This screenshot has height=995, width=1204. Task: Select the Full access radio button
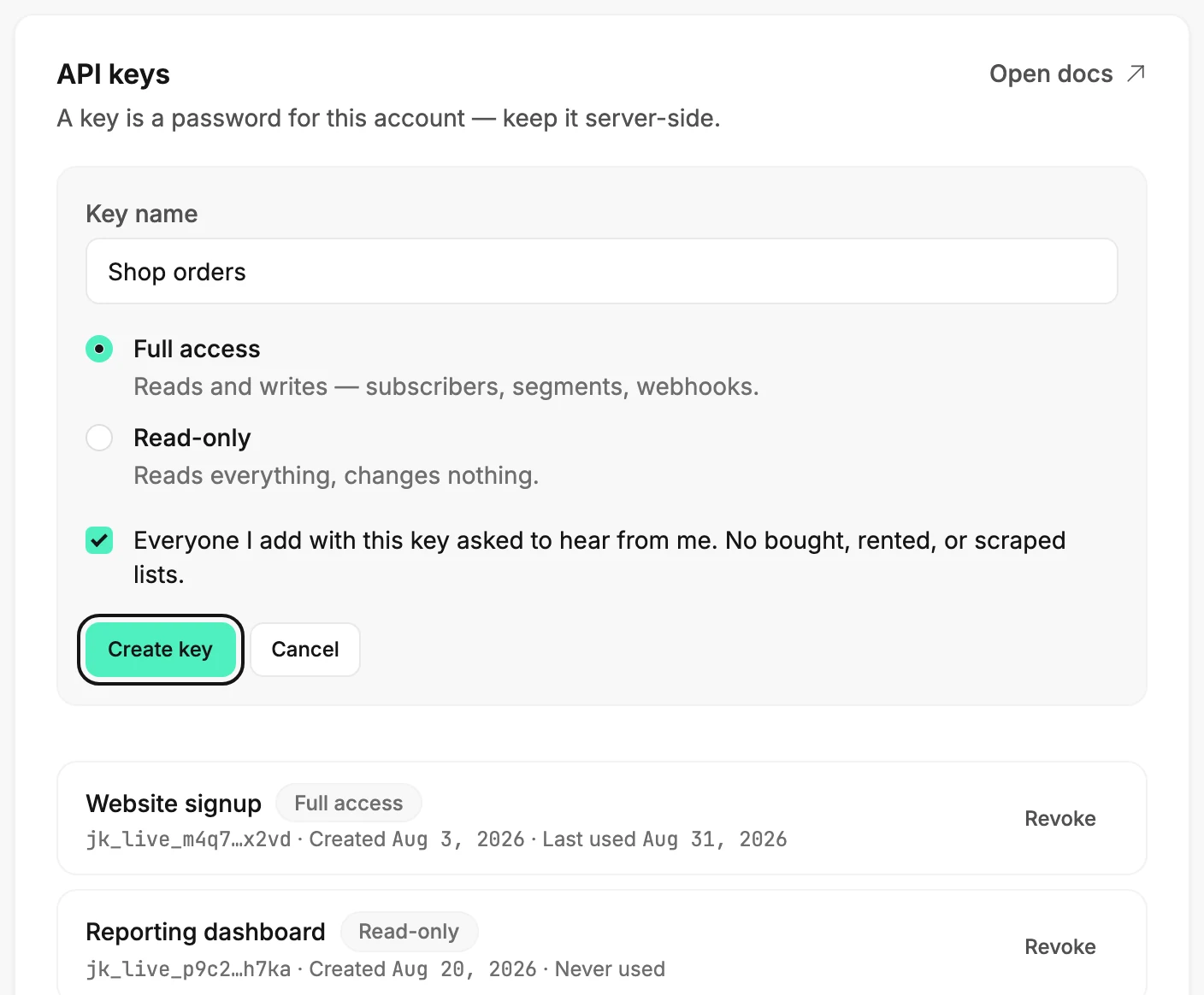click(x=99, y=349)
